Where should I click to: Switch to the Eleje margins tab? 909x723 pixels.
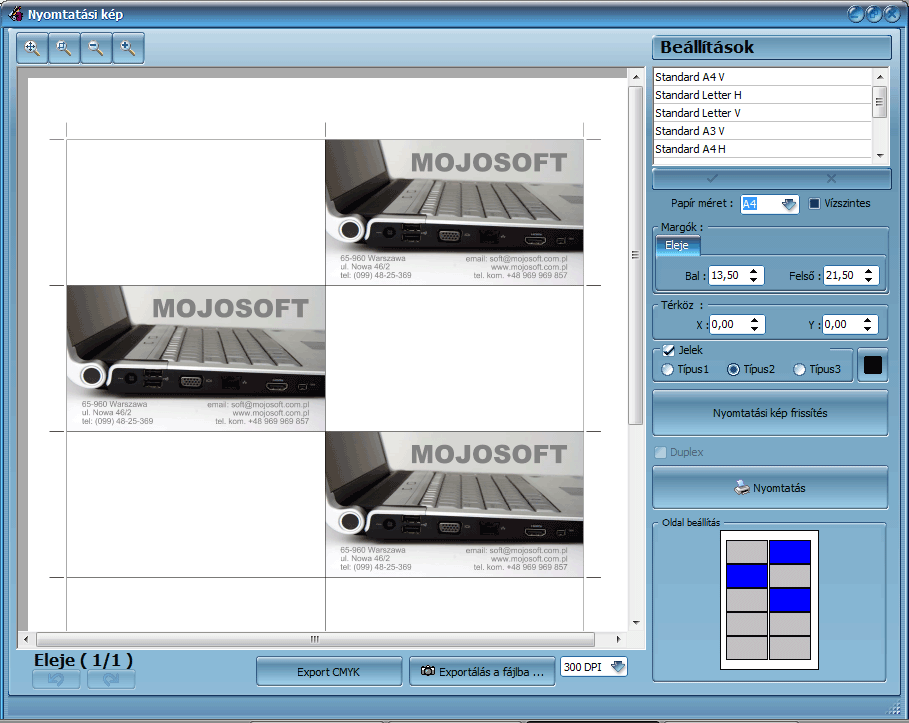[677, 245]
